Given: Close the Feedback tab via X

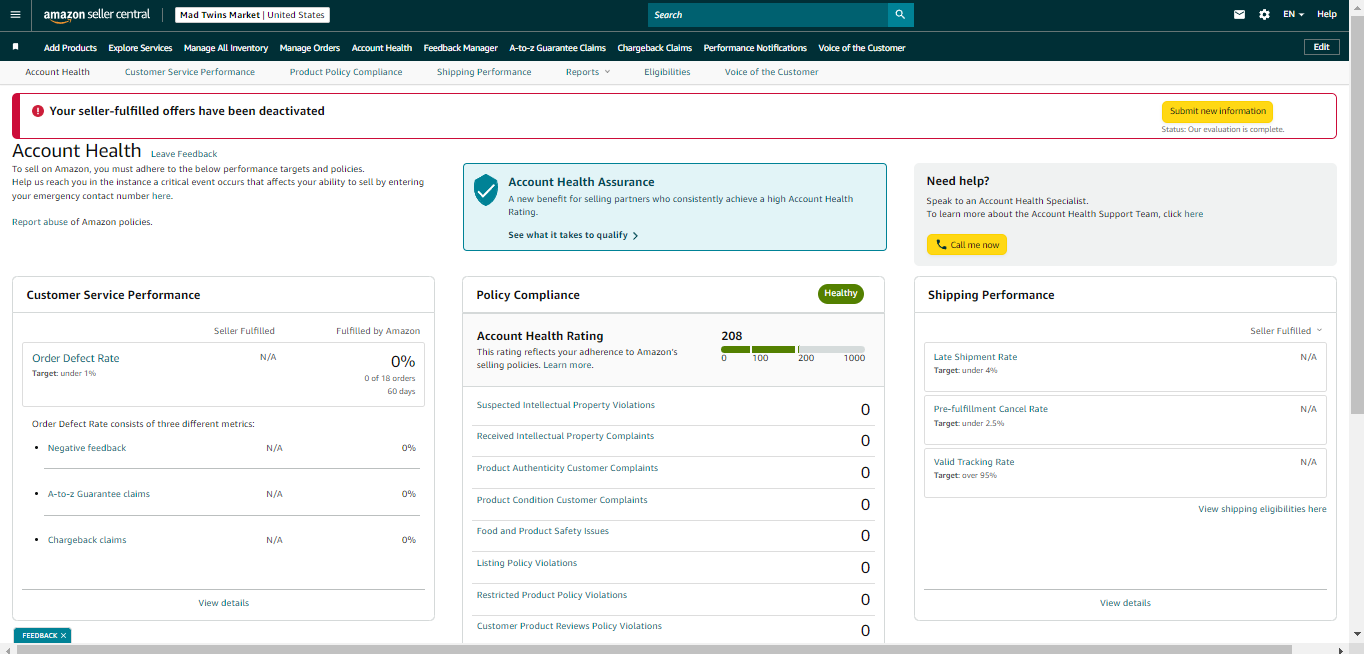Looking at the screenshot, I should pyautogui.click(x=63, y=636).
